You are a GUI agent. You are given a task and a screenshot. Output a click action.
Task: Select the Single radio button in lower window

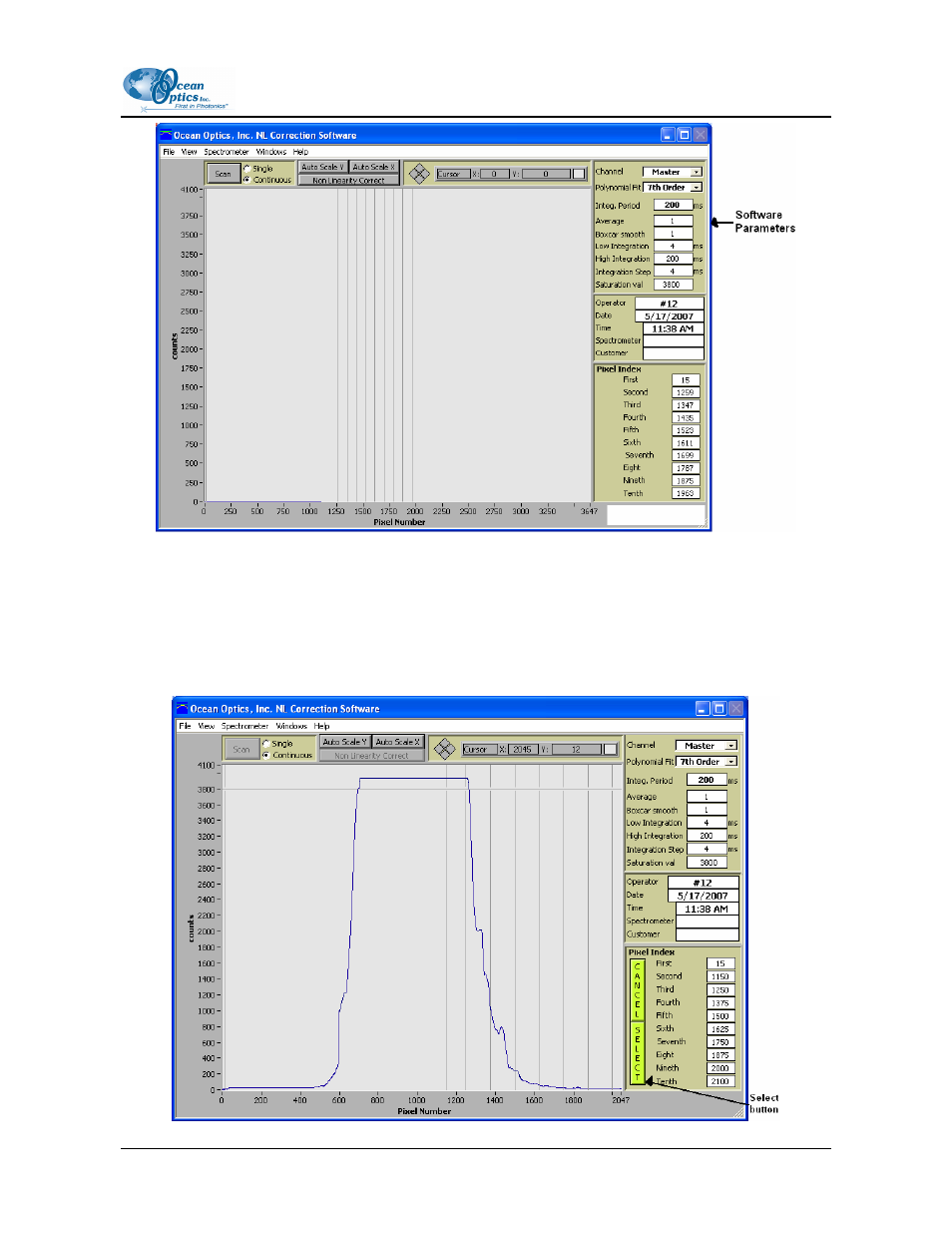pos(265,743)
